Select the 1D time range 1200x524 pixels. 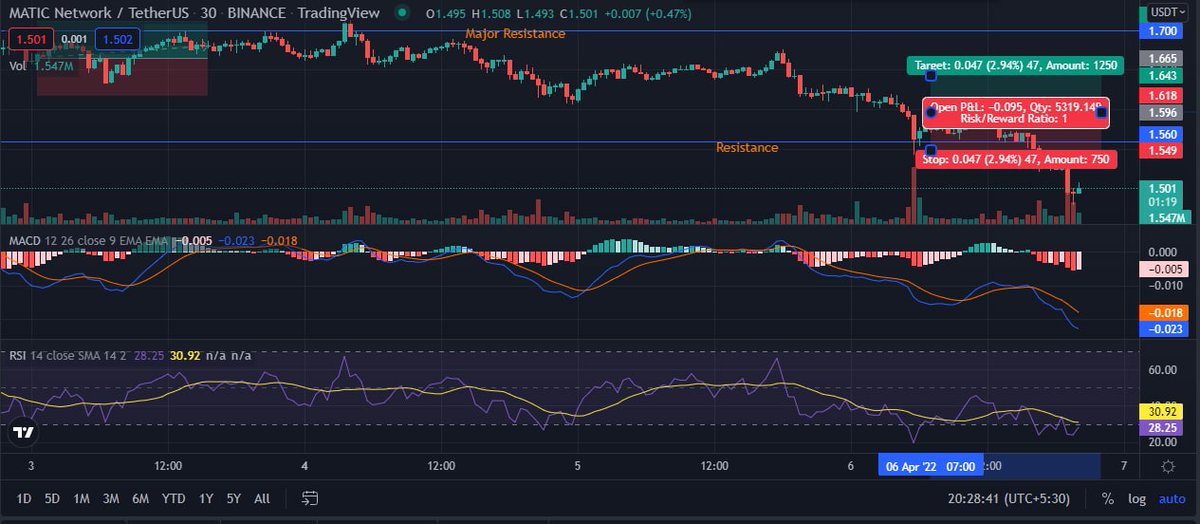pyautogui.click(x=24, y=498)
